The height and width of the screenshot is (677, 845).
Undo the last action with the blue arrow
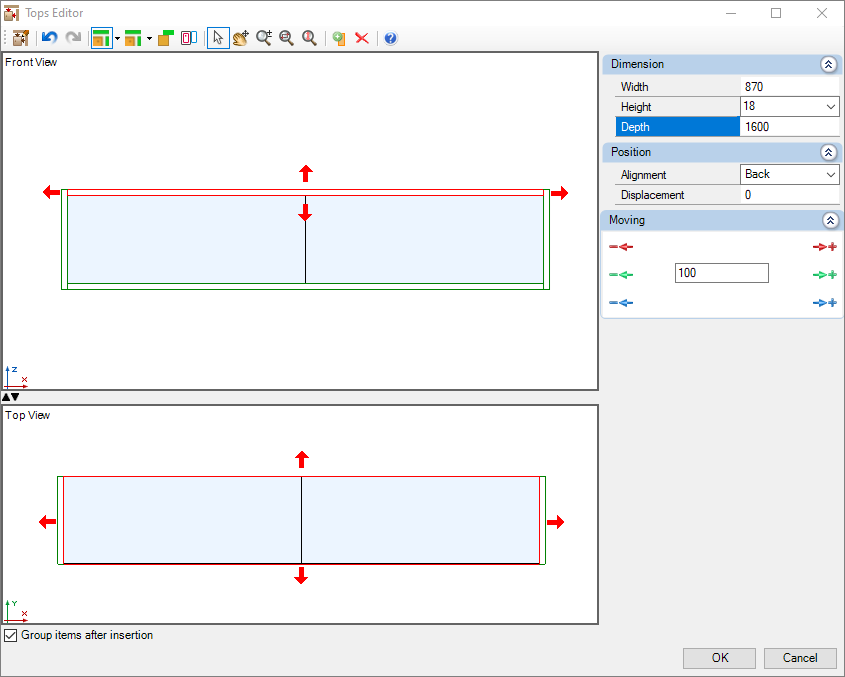click(50, 38)
